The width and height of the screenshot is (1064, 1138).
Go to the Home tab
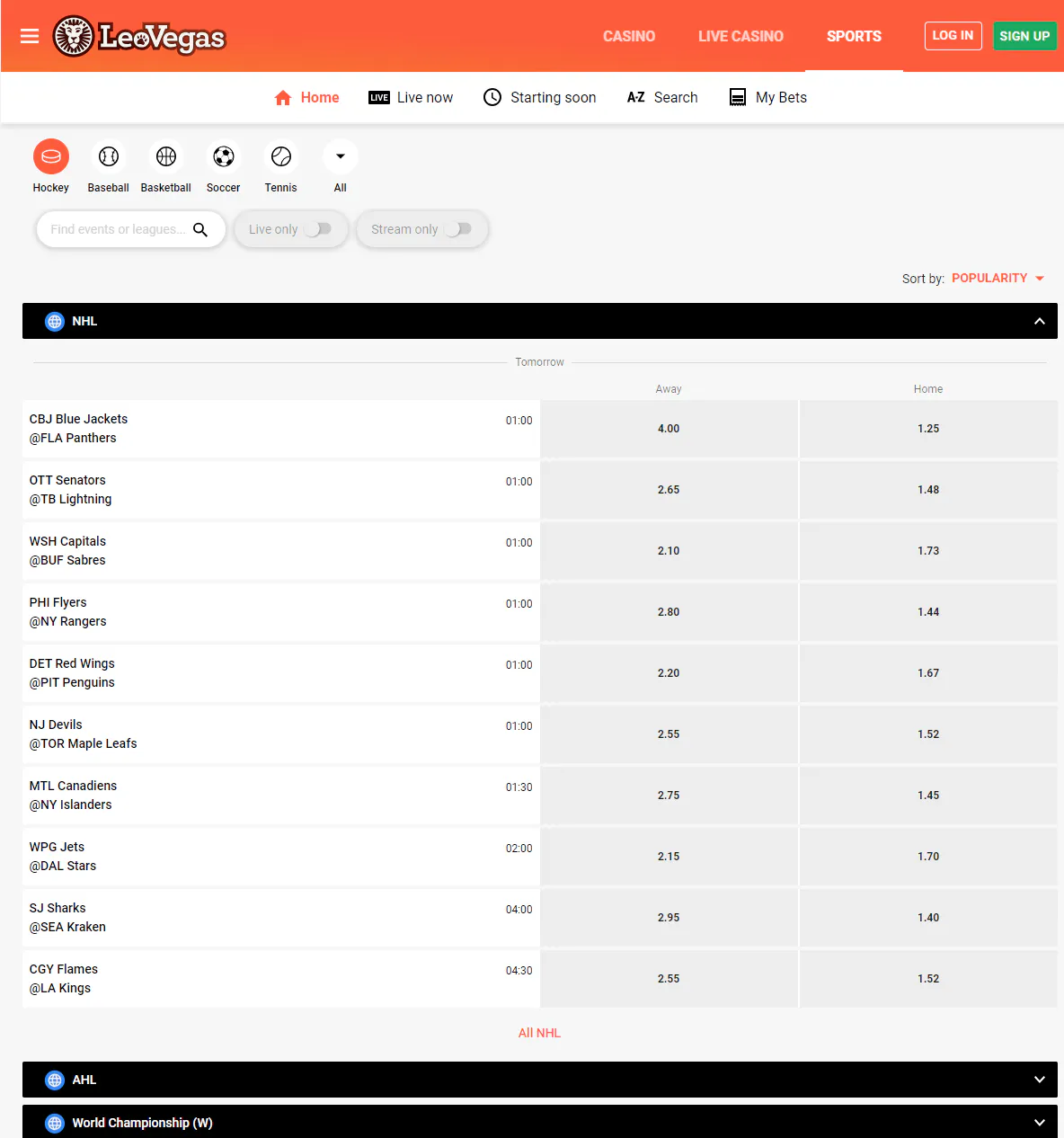(x=306, y=97)
